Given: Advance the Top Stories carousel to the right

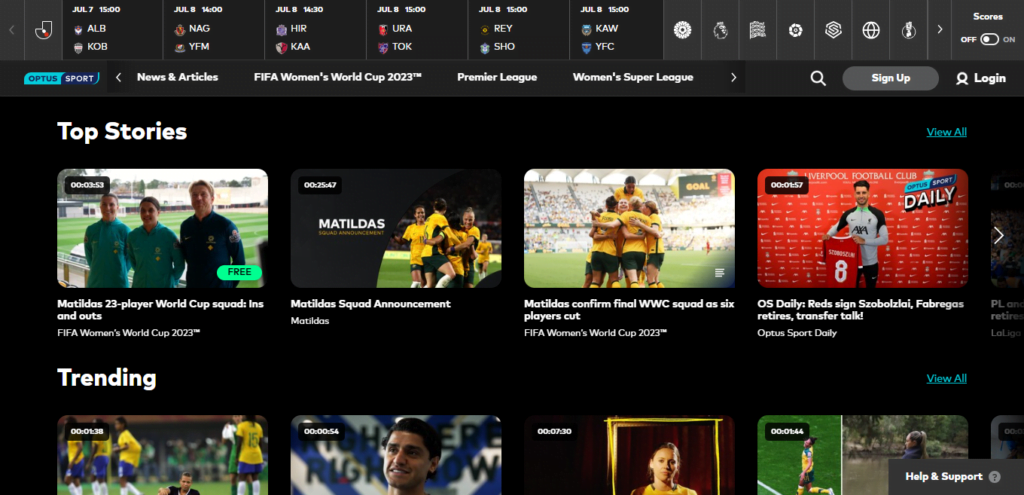Looking at the screenshot, I should (x=998, y=236).
